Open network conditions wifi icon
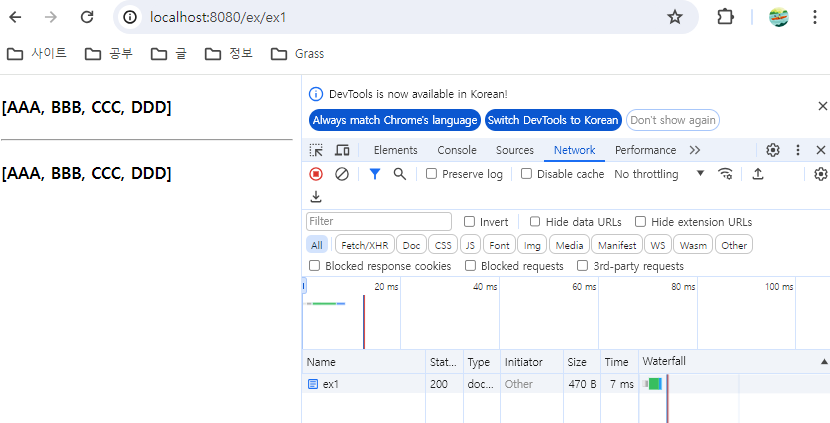 coord(725,174)
